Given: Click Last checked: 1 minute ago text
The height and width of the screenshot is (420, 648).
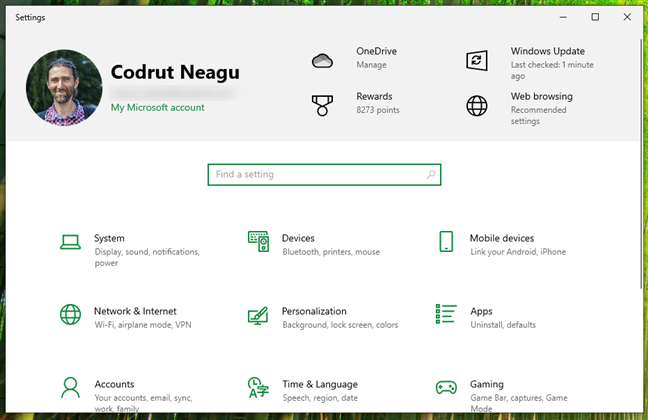Looking at the screenshot, I should point(552,70).
